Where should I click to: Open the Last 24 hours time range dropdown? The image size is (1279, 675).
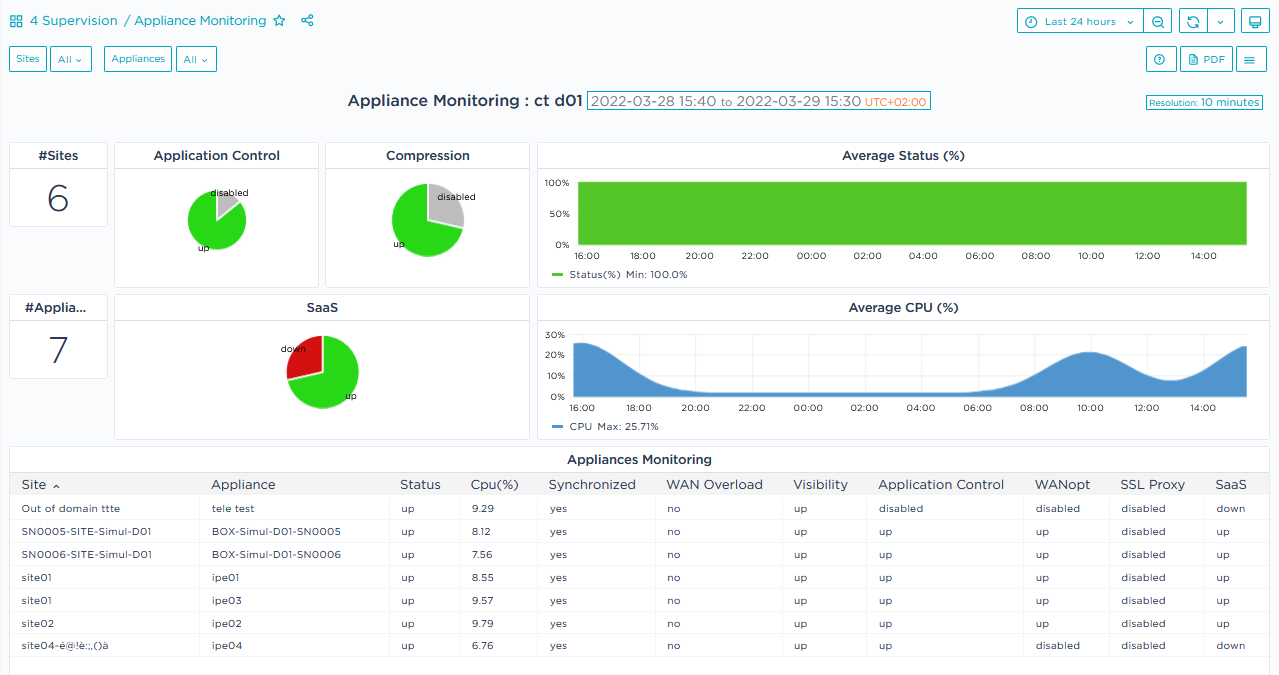[x=1079, y=20]
